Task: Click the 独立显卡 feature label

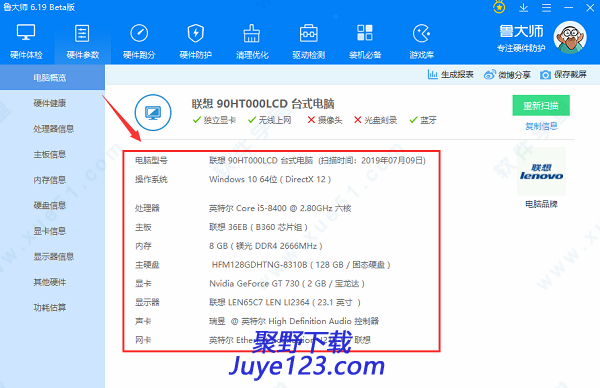Action: click(x=219, y=120)
